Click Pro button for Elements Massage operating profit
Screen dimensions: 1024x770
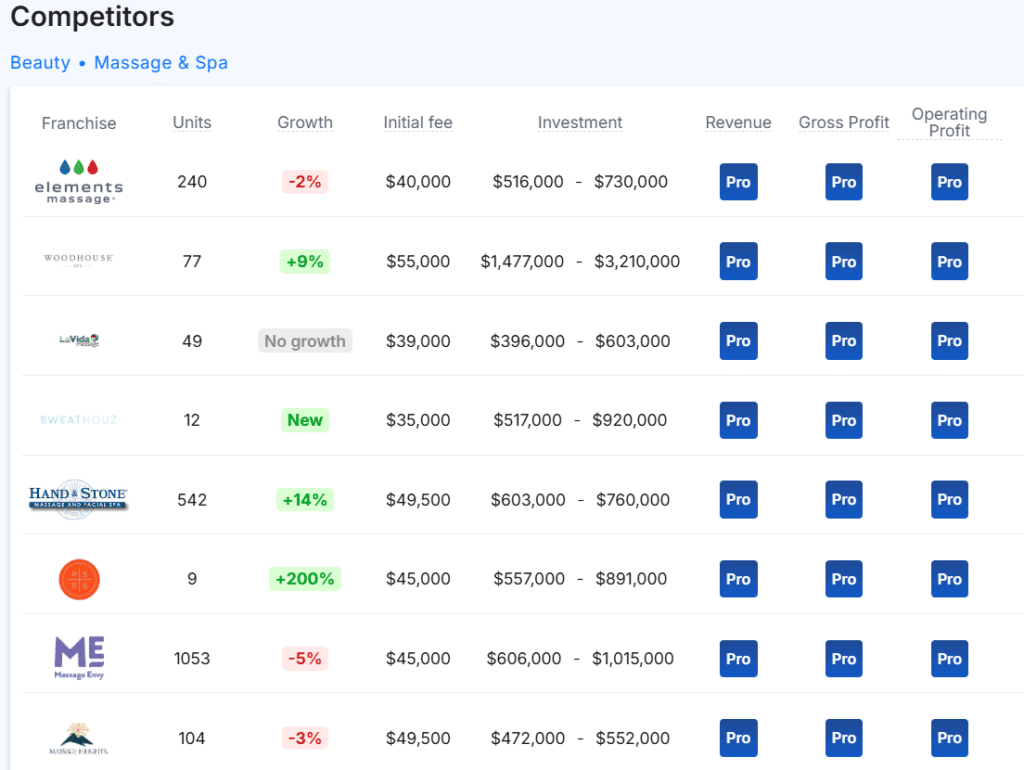[x=950, y=182]
